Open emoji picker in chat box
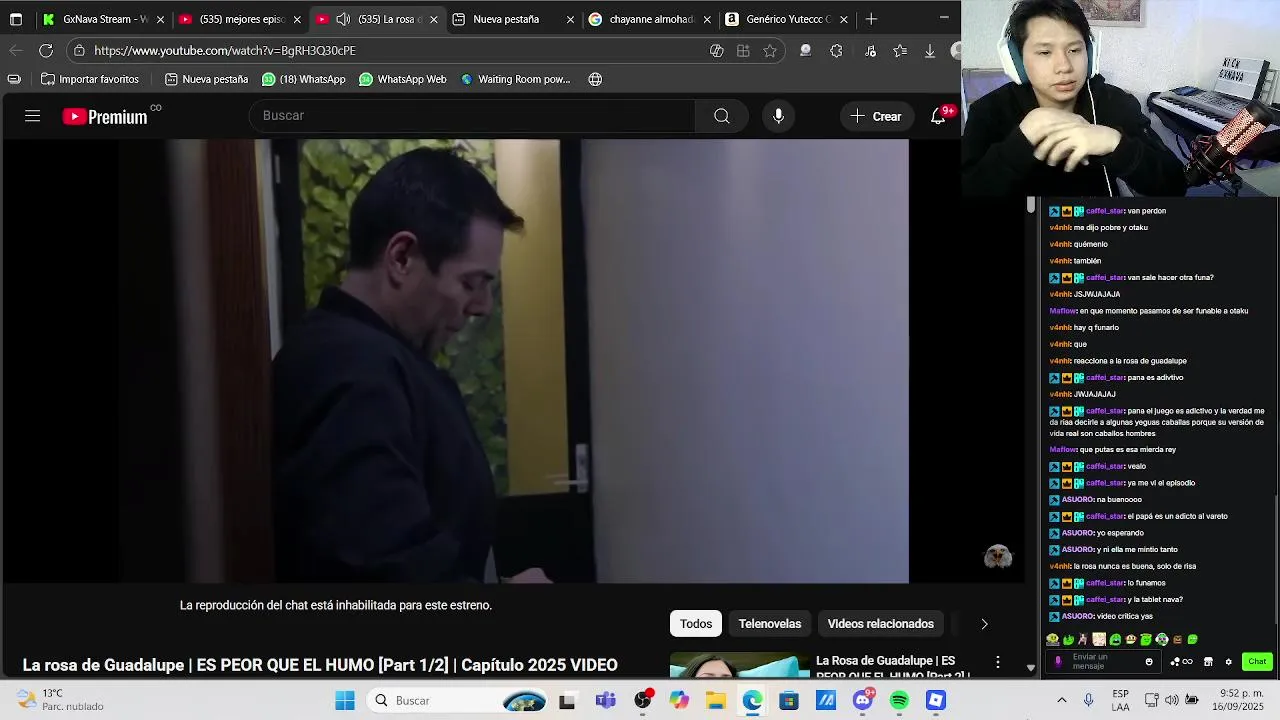 [1149, 662]
